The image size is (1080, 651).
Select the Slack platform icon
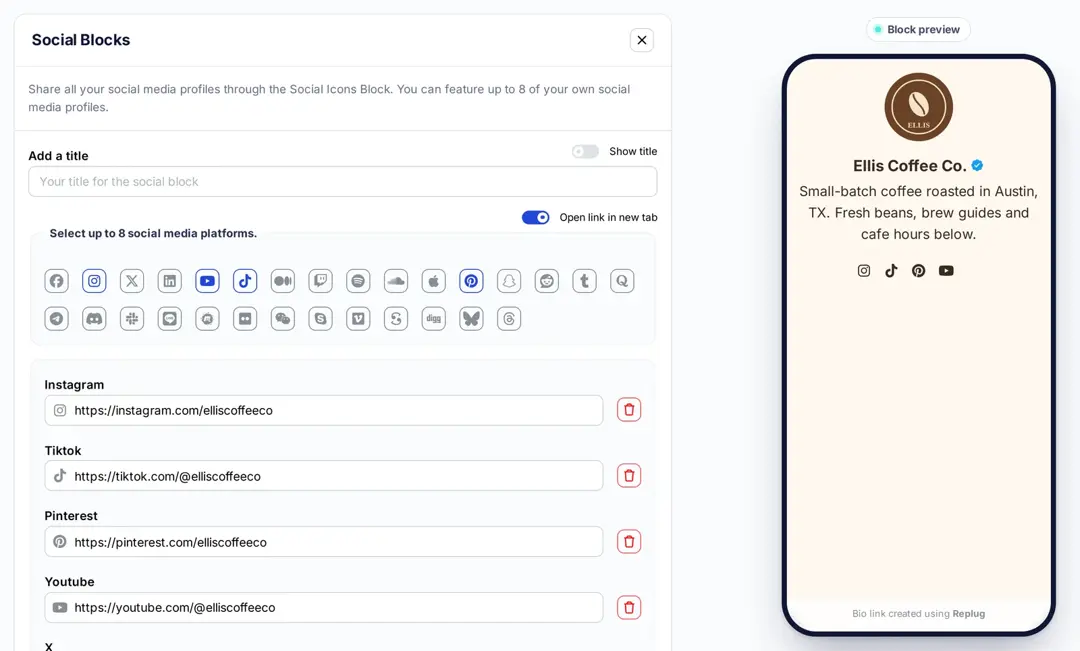[x=132, y=319]
